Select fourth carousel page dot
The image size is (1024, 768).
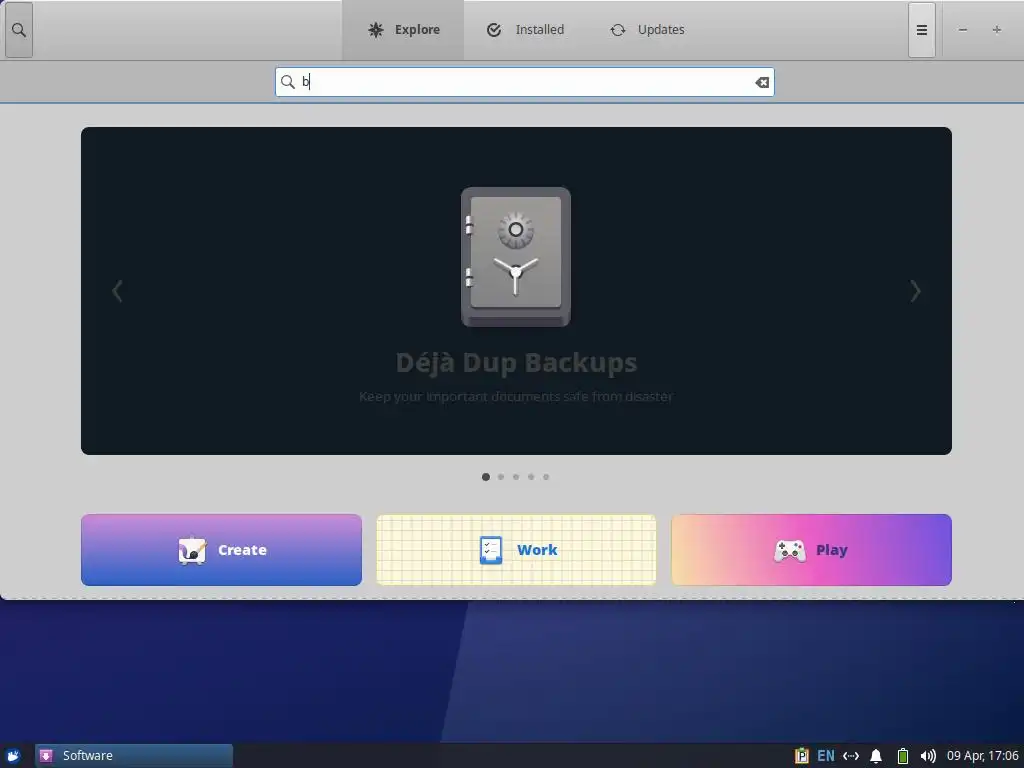point(531,477)
